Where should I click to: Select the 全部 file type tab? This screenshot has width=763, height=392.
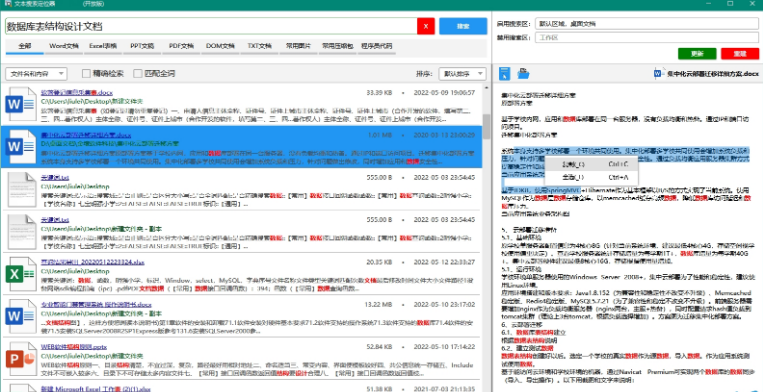click(25, 46)
